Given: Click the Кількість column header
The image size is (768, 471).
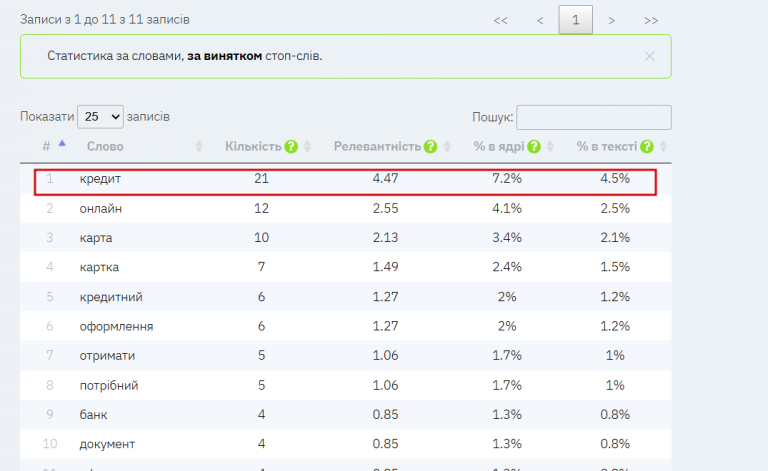Looking at the screenshot, I should pos(253,146).
